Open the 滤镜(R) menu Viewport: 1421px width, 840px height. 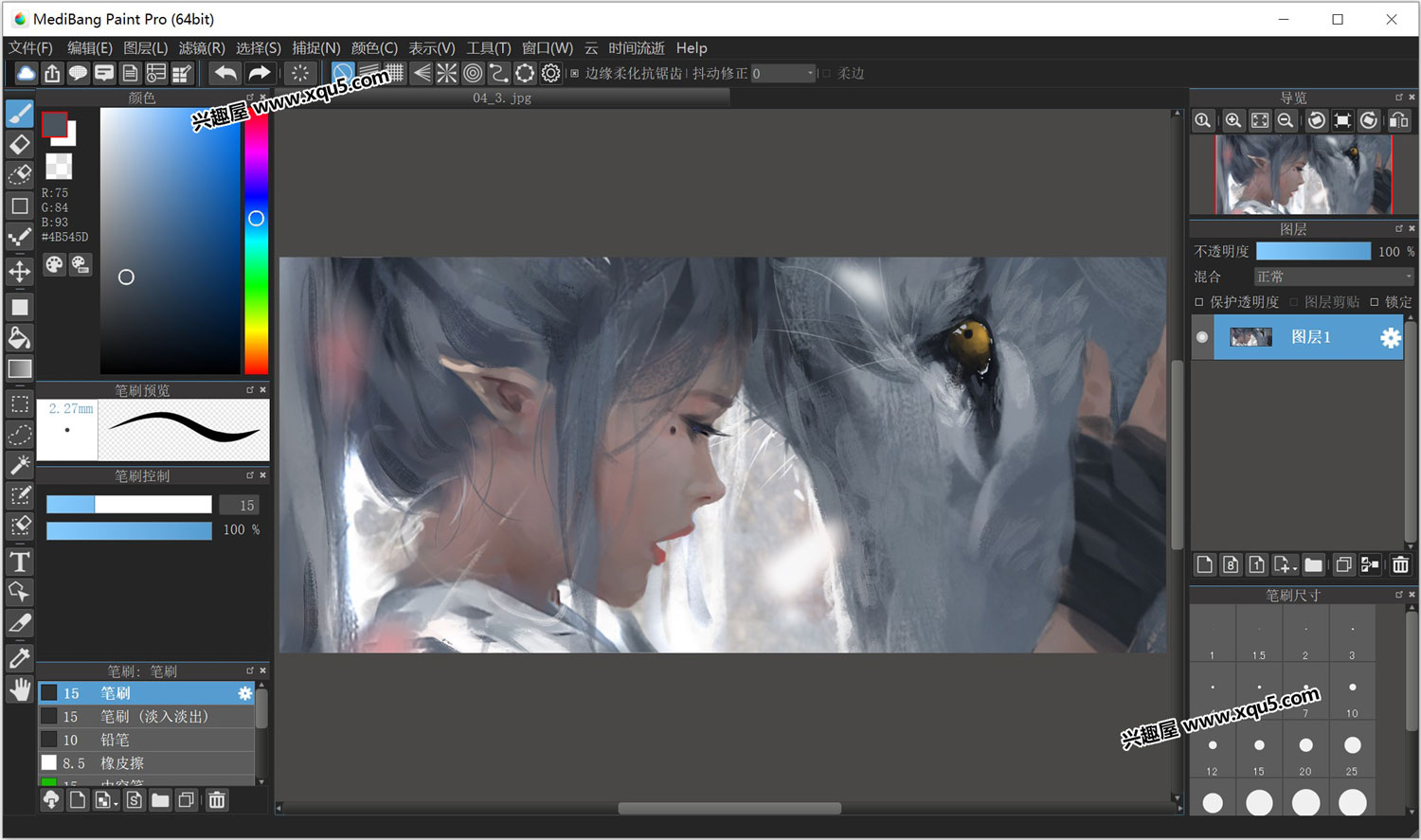202,47
